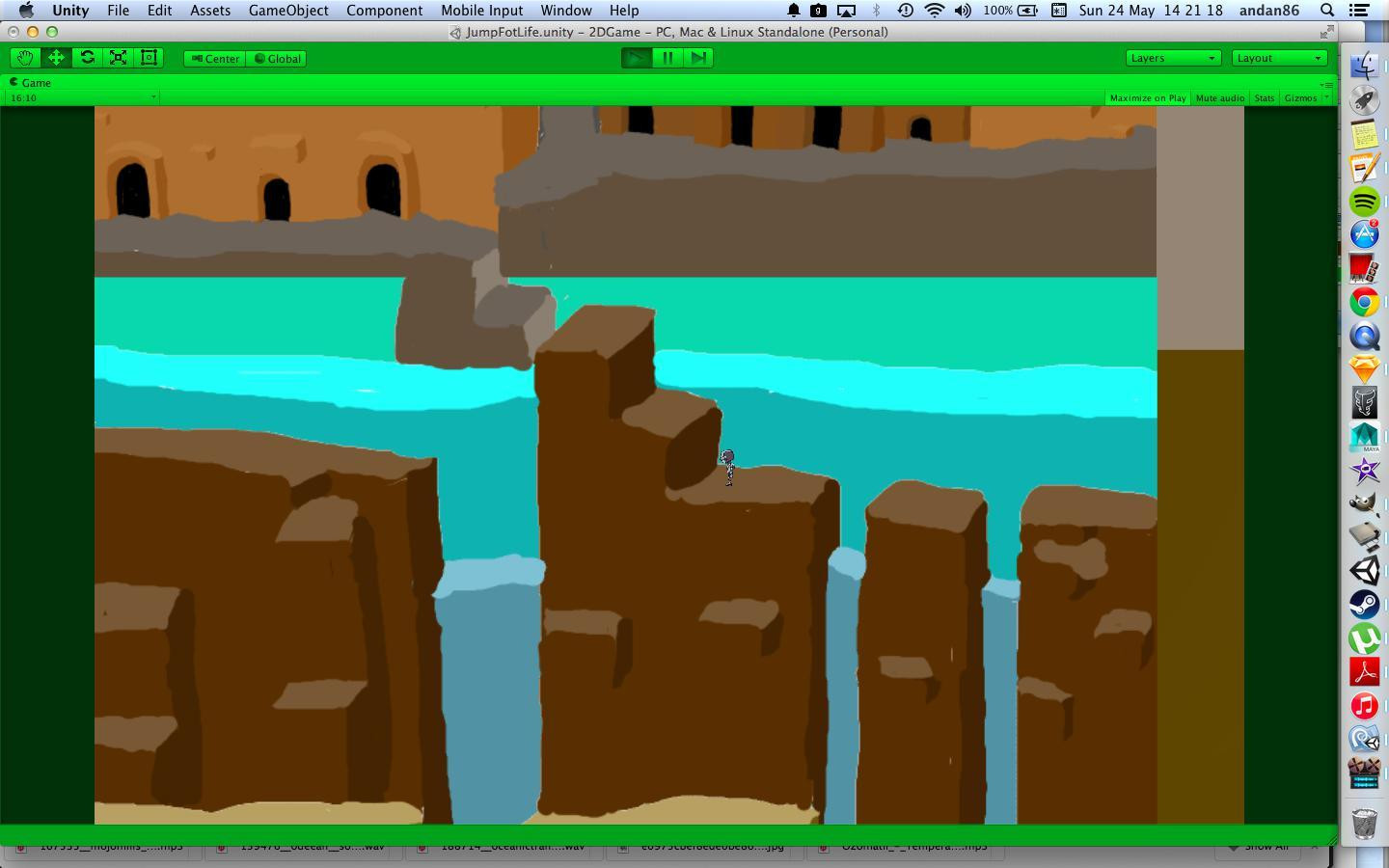Step forward one frame
1389x868 pixels.
(697, 58)
